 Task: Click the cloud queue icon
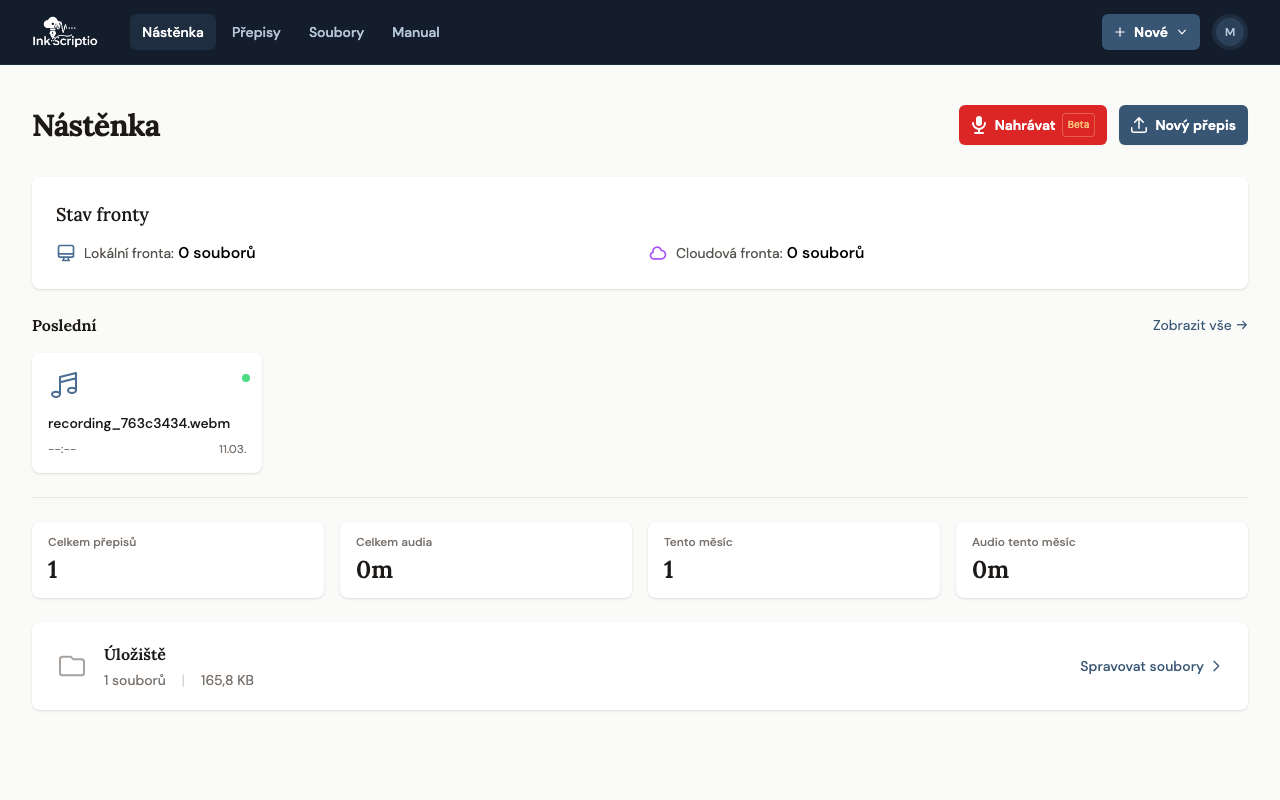coord(658,253)
